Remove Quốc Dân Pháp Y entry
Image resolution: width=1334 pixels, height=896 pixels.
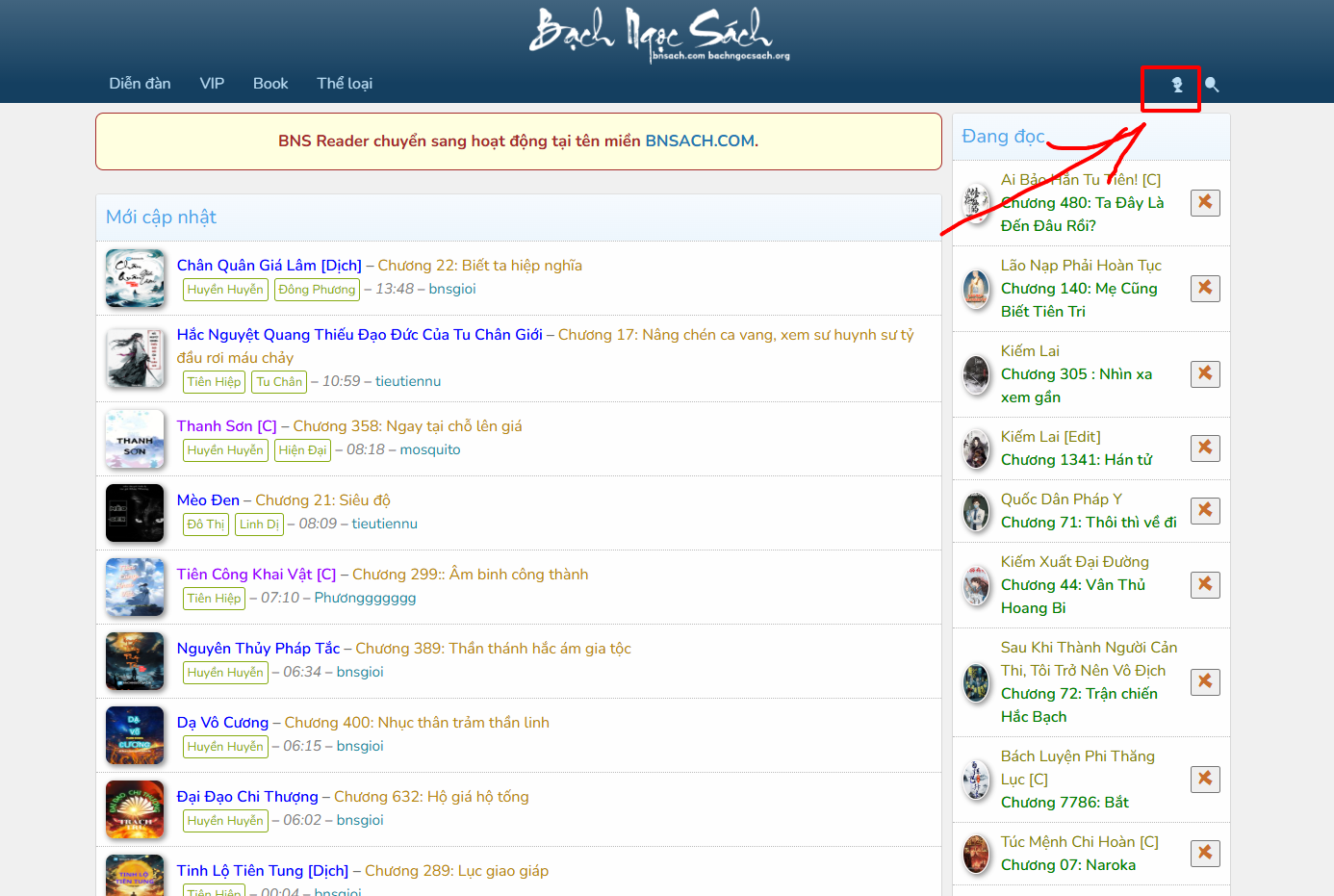1205,510
